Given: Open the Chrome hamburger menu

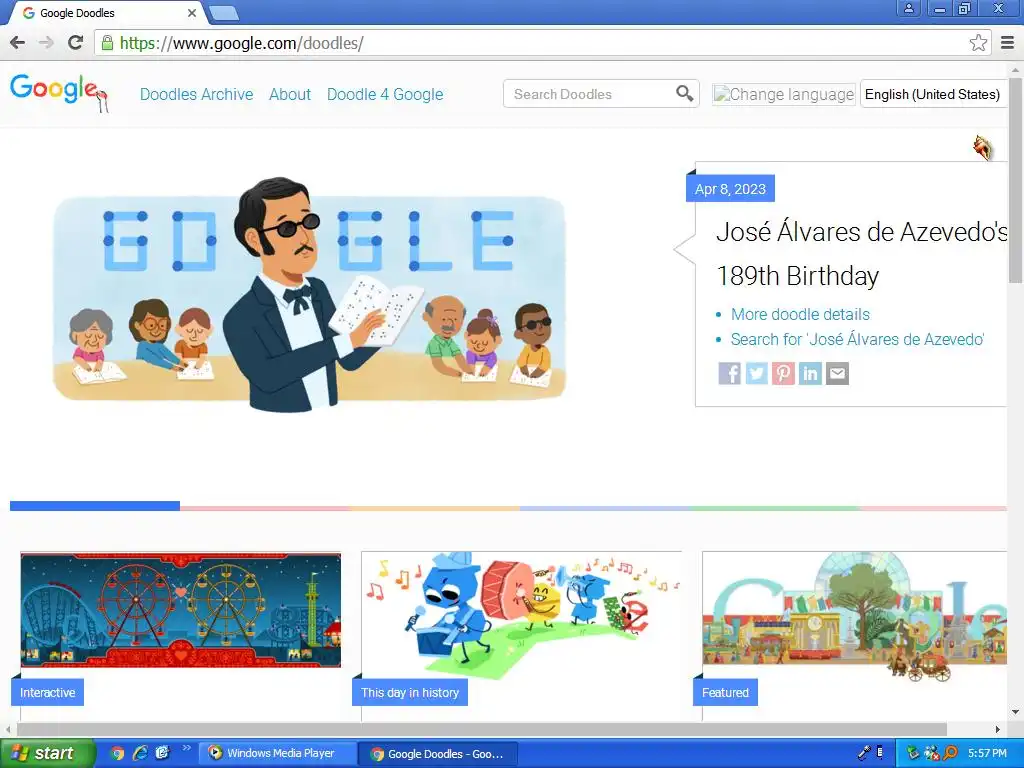Looking at the screenshot, I should pyautogui.click(x=1008, y=43).
